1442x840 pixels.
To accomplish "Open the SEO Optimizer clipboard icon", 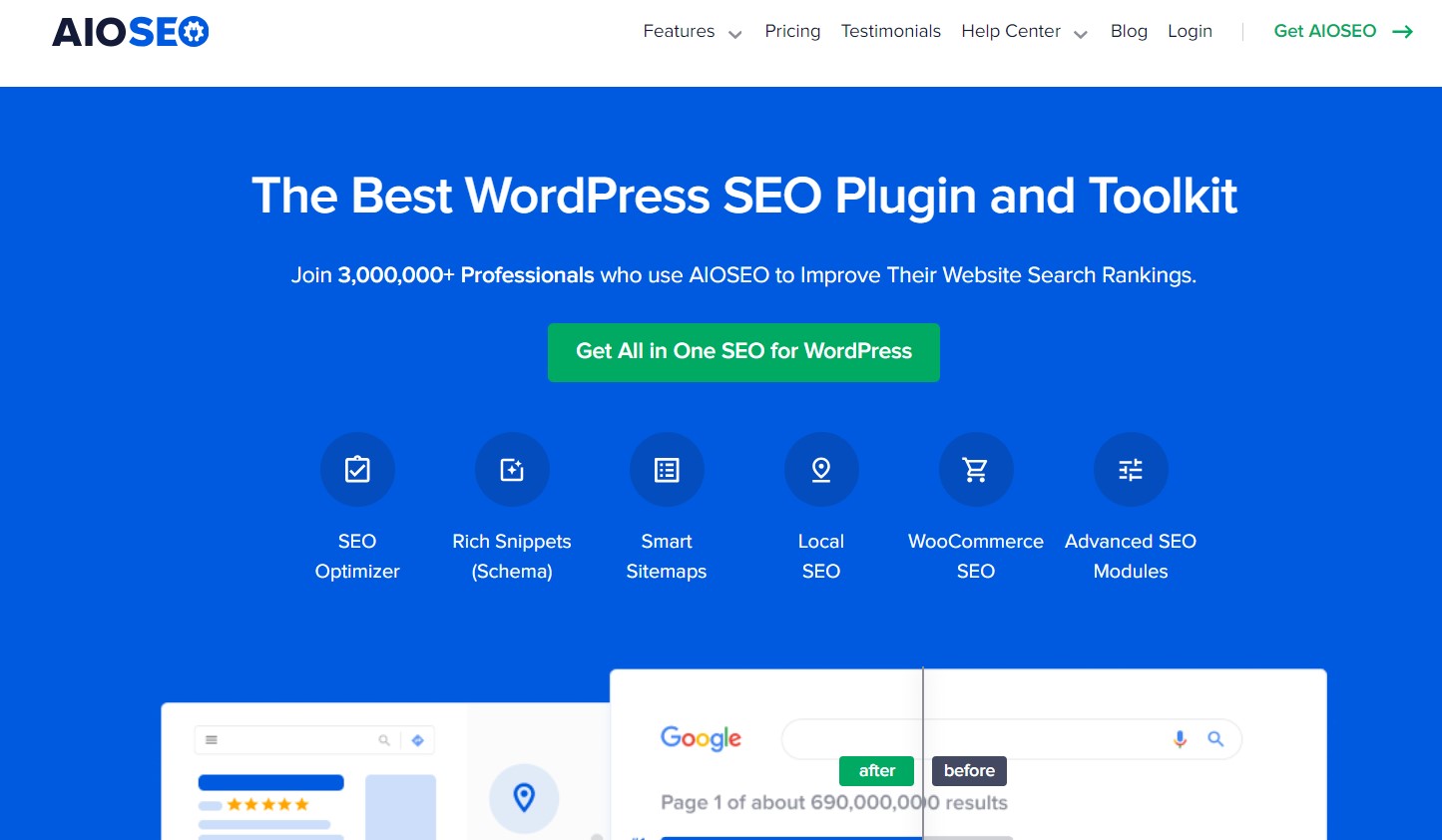I will pyautogui.click(x=357, y=469).
